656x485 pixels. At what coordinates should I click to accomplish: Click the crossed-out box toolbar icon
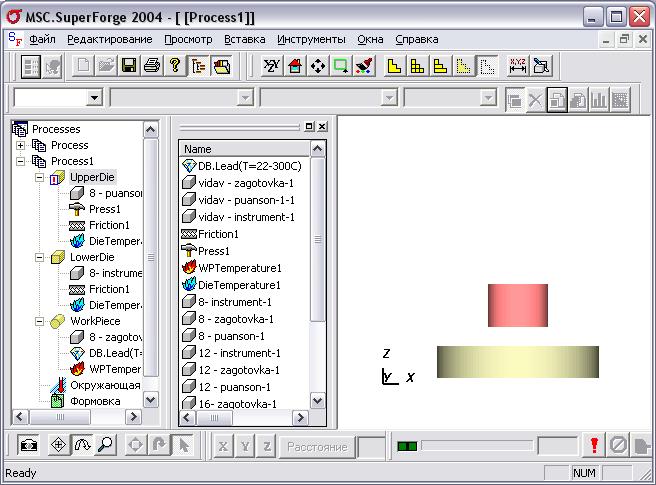click(541, 66)
